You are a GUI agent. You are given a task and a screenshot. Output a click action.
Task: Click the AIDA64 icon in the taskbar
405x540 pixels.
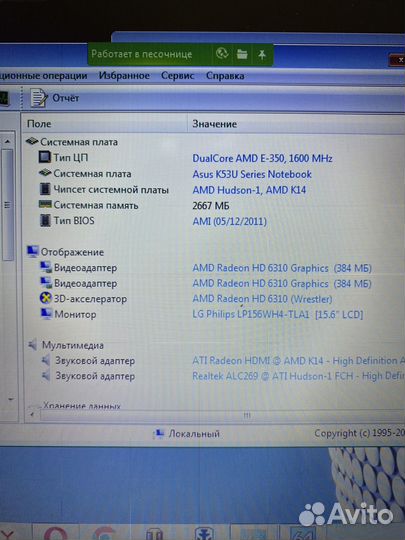[303, 533]
